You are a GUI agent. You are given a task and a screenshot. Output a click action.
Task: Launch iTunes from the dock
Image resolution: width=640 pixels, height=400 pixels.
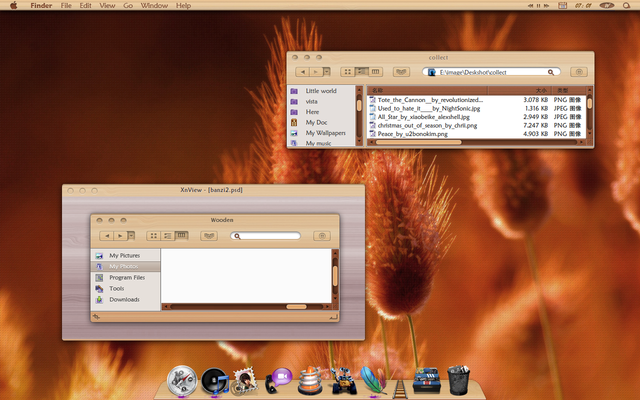tap(213, 380)
